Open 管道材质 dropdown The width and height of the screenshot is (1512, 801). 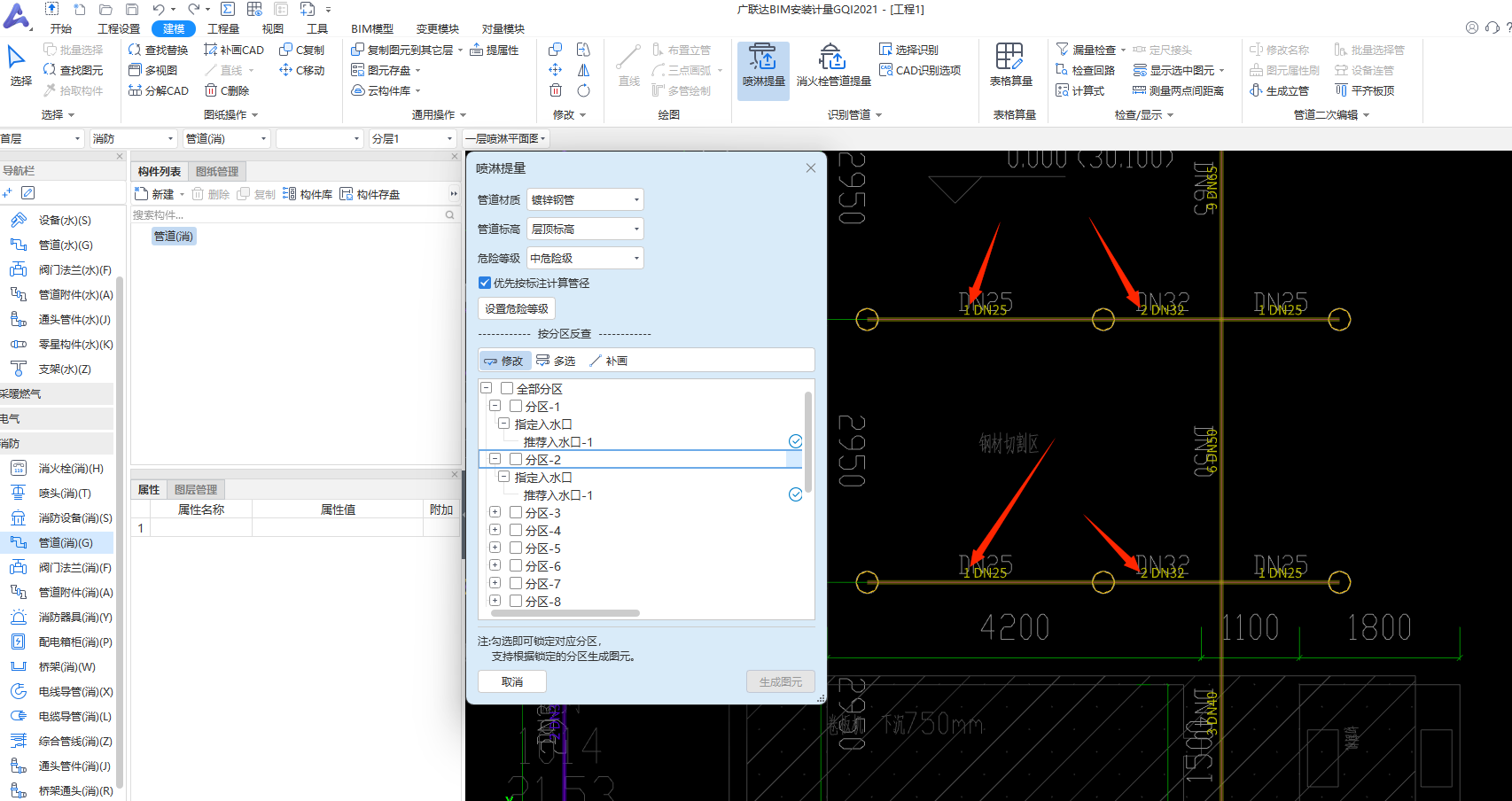(585, 199)
